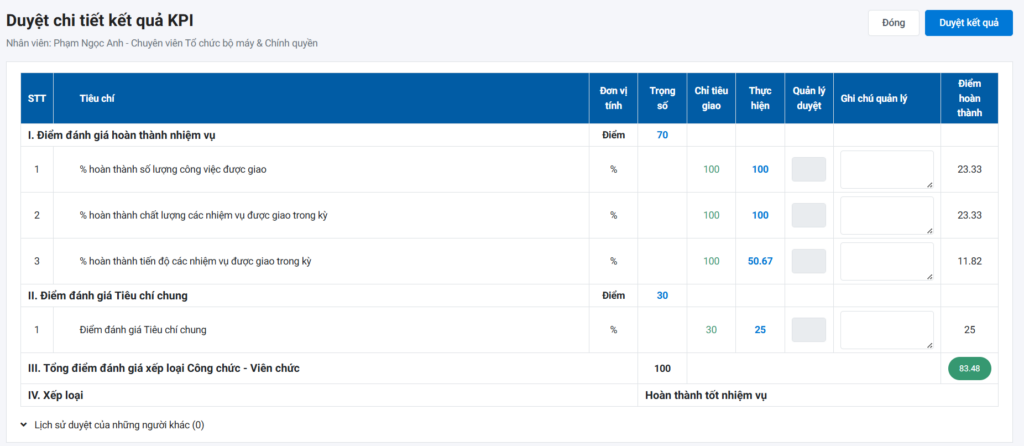Click Thực hiện value for số lượng công việc
Screen dimensions: 1024x446
pos(760,170)
